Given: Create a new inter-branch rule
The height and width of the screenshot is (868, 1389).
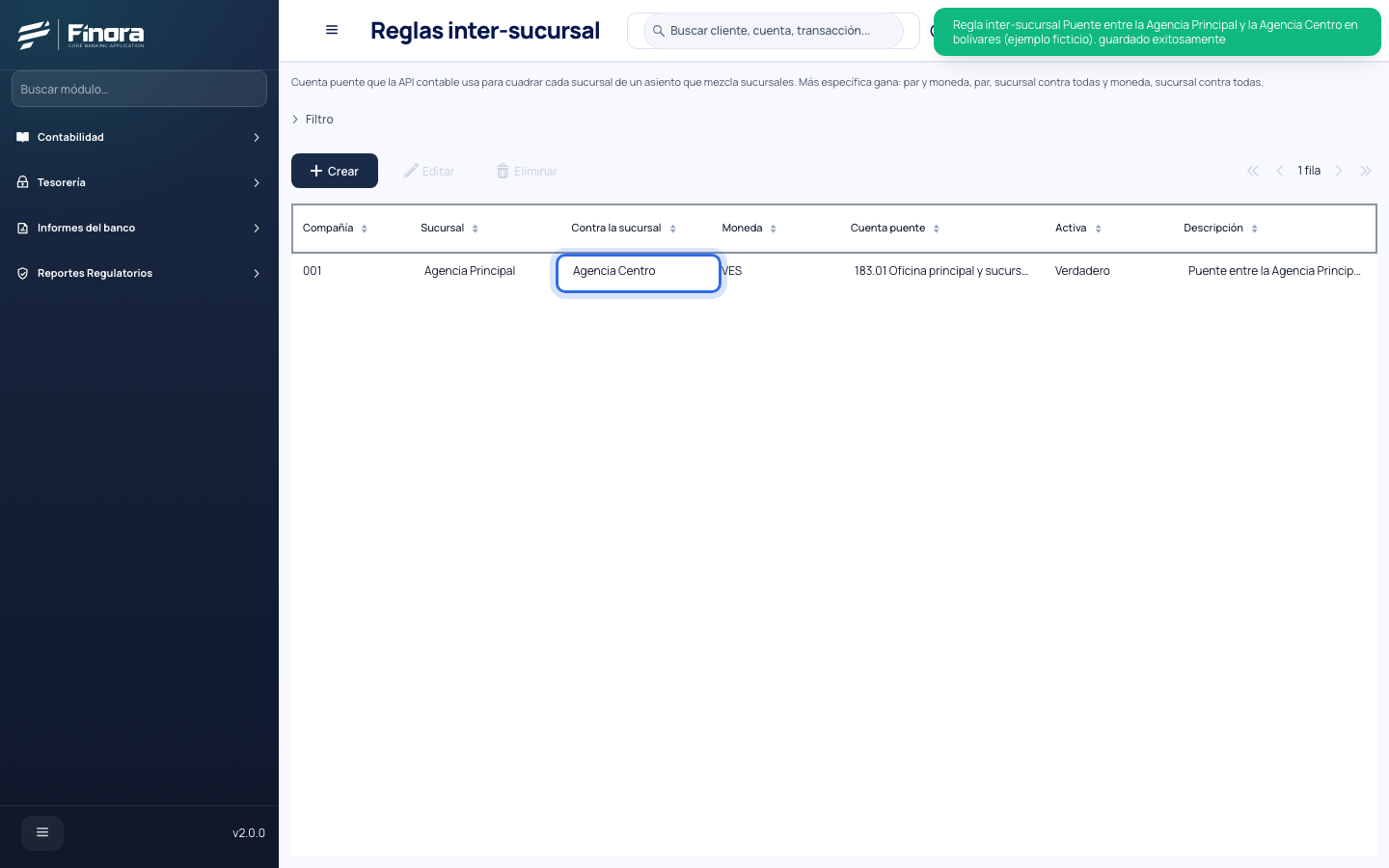Looking at the screenshot, I should click(x=335, y=171).
